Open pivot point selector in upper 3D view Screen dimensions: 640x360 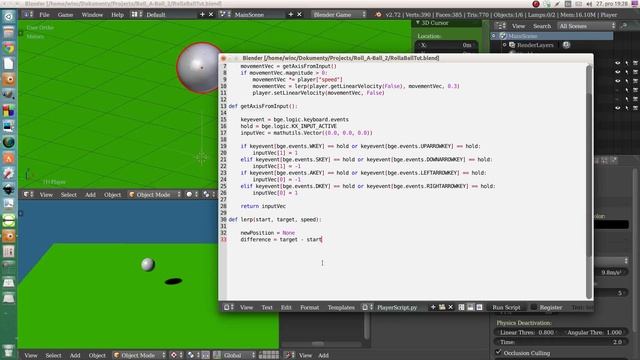point(208,195)
